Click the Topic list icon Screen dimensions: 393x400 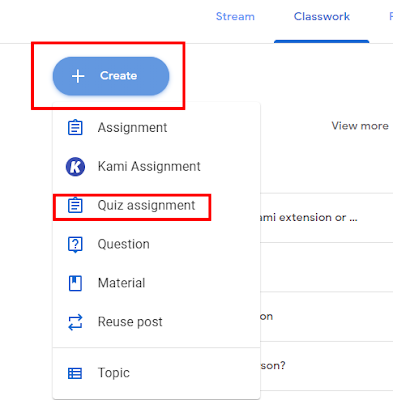point(75,373)
